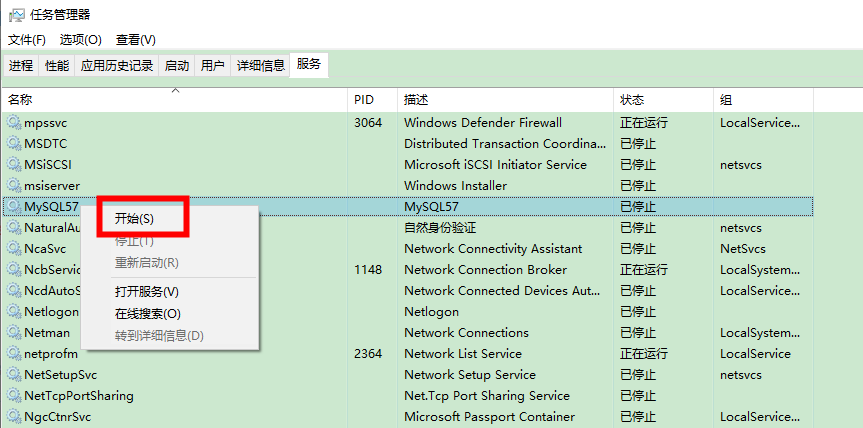Click the Microsoft Passport Container description
The height and width of the screenshot is (428, 863).
[489, 416]
